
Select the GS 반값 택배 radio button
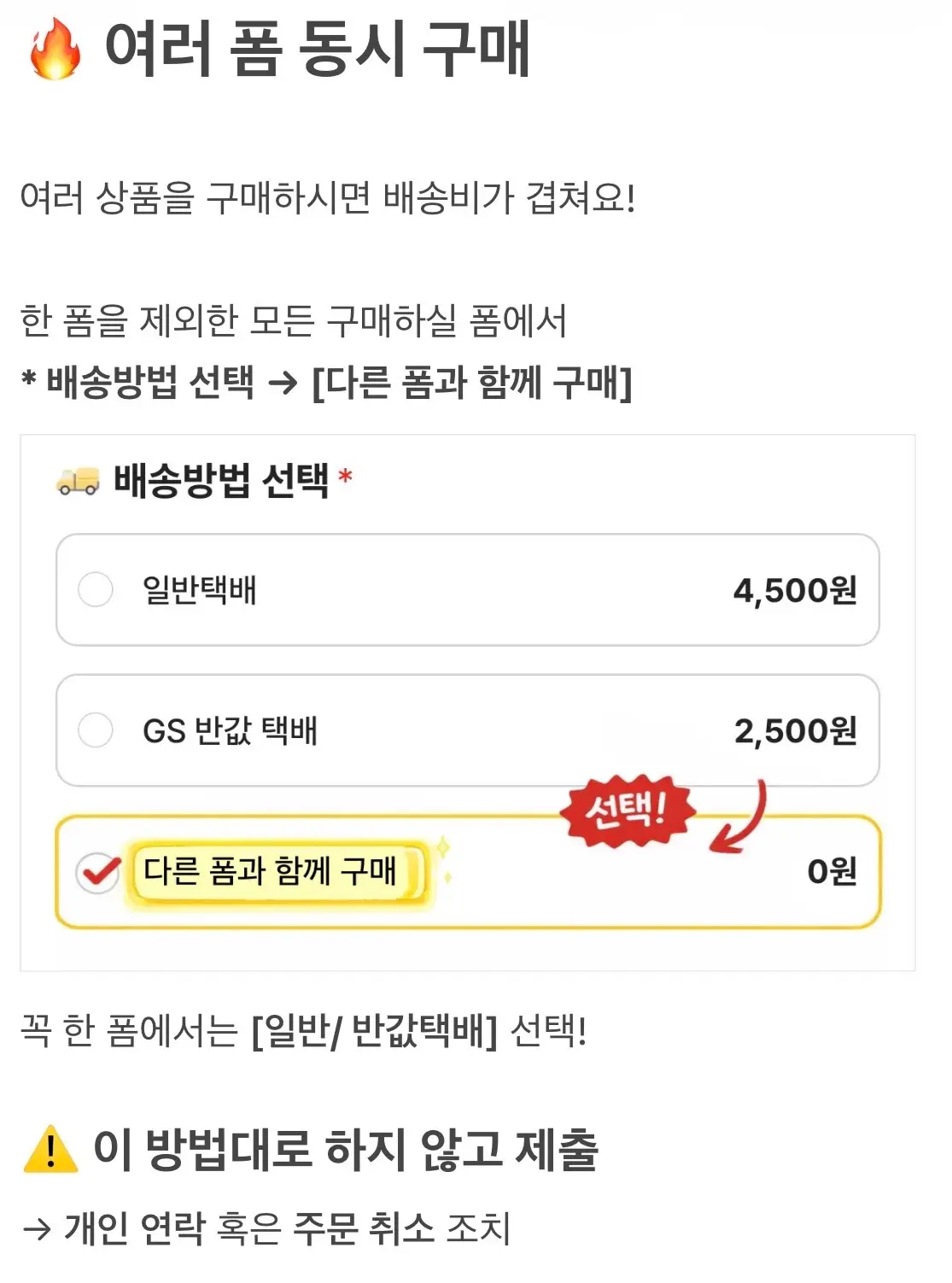[x=96, y=730]
